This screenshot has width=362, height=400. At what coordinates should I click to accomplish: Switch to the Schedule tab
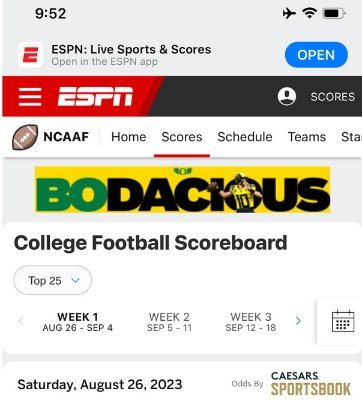point(245,137)
